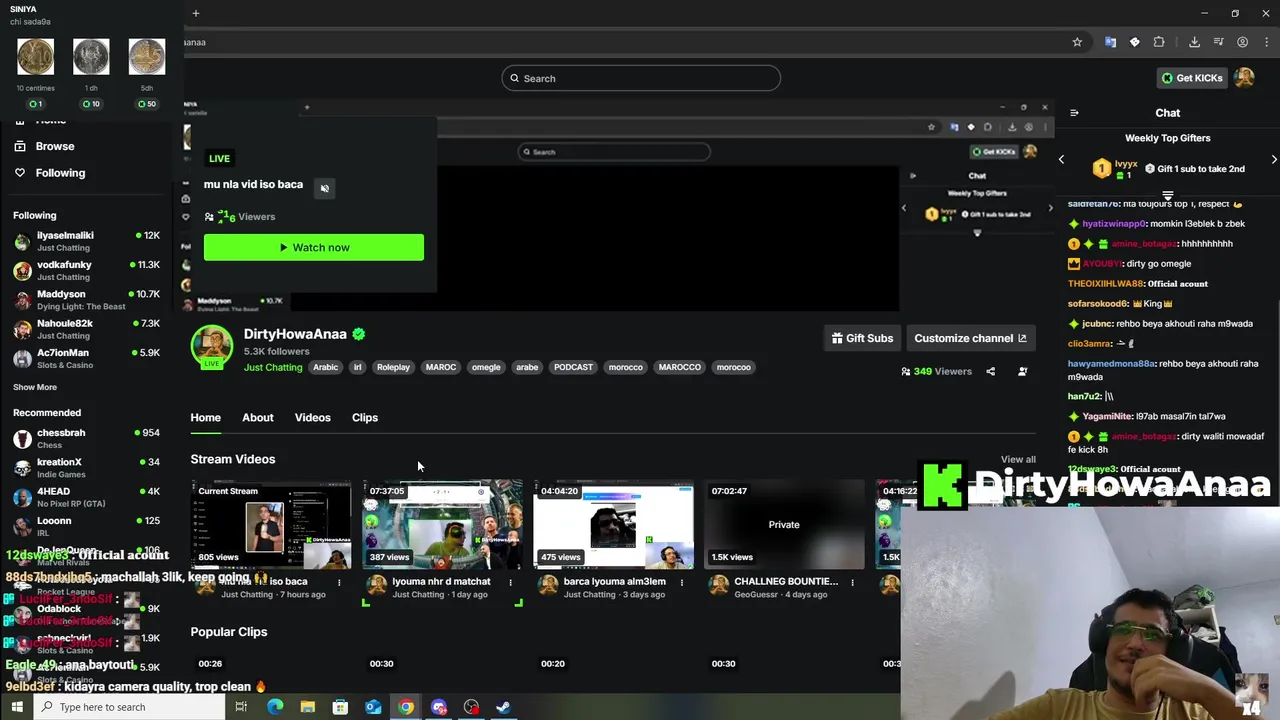The width and height of the screenshot is (1280, 720).
Task: Open the kreationX recommended channel
Action: (x=86, y=468)
